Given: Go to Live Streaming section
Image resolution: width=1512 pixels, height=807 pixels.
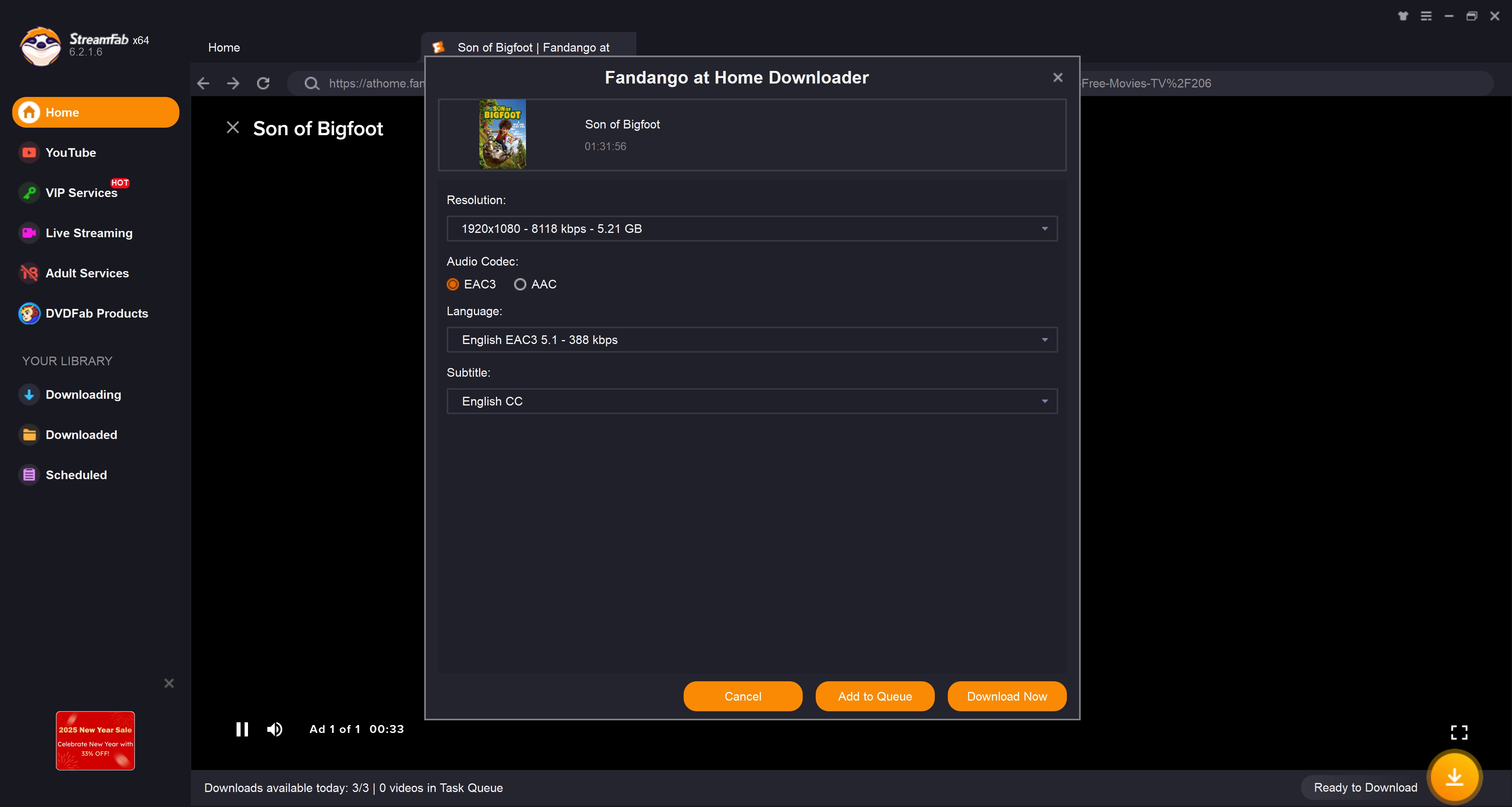Looking at the screenshot, I should (x=89, y=233).
